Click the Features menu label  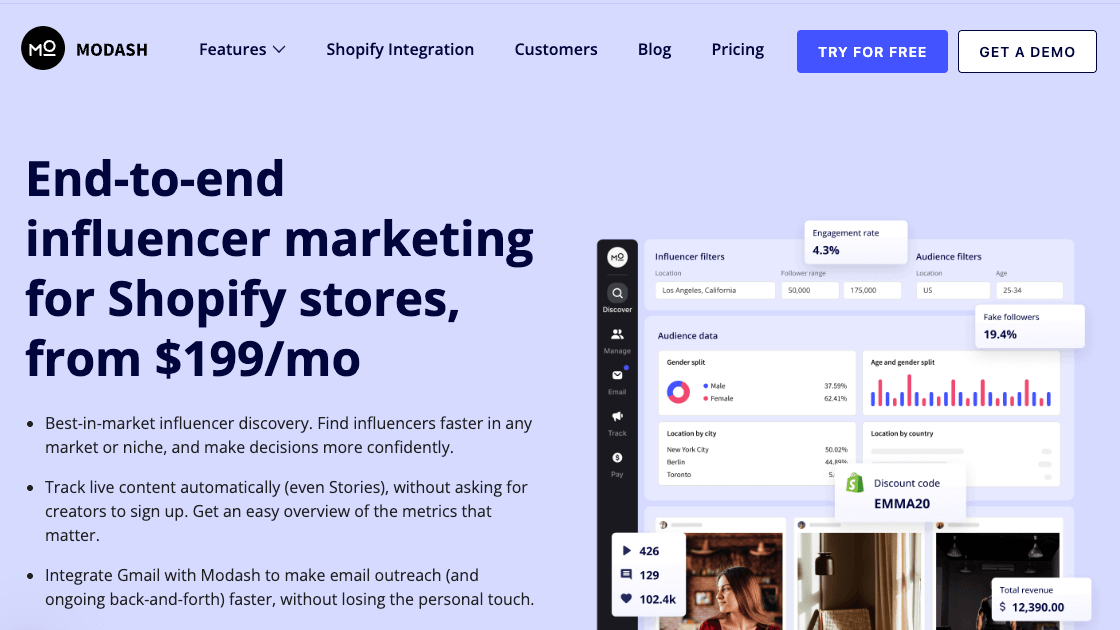coord(233,49)
